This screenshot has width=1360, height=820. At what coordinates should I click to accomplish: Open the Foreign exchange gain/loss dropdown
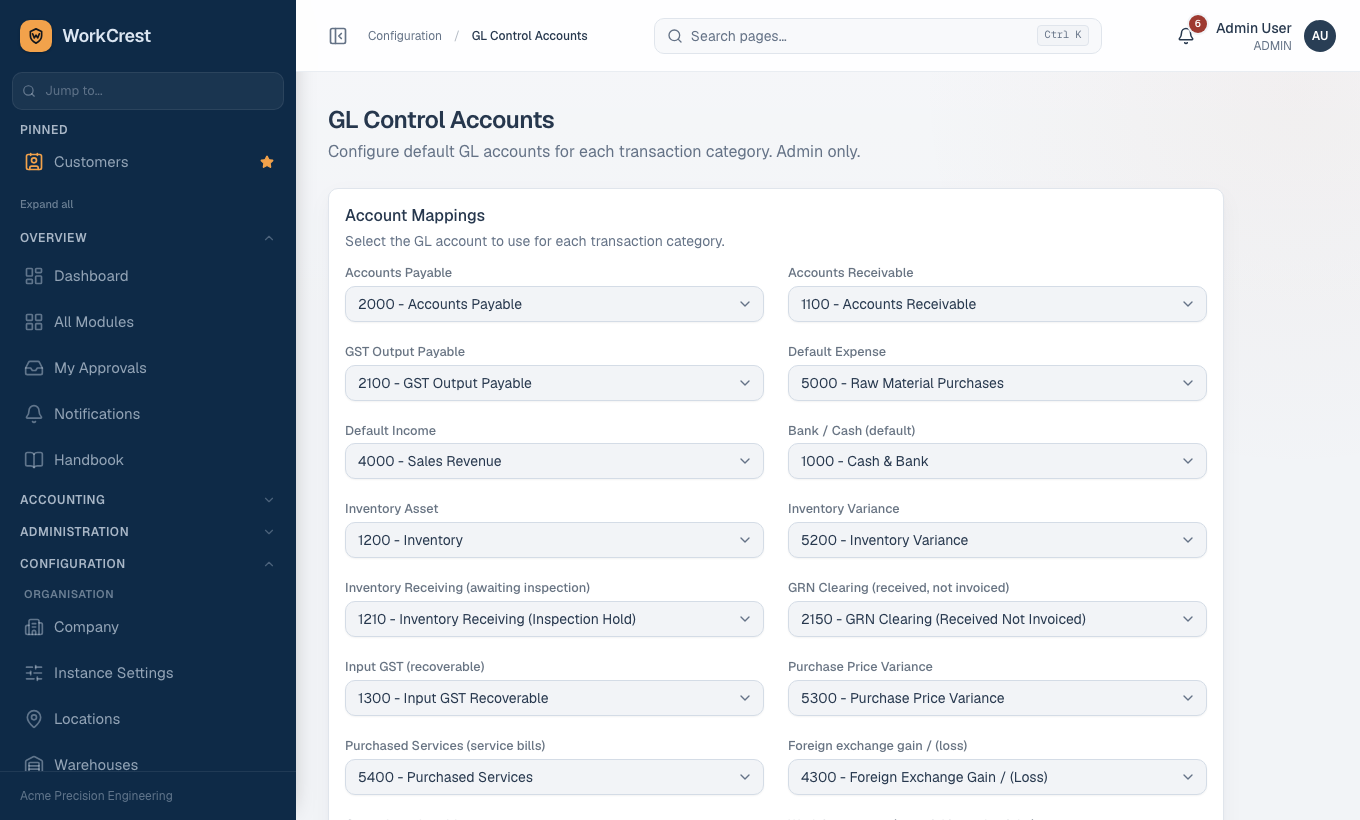997,777
